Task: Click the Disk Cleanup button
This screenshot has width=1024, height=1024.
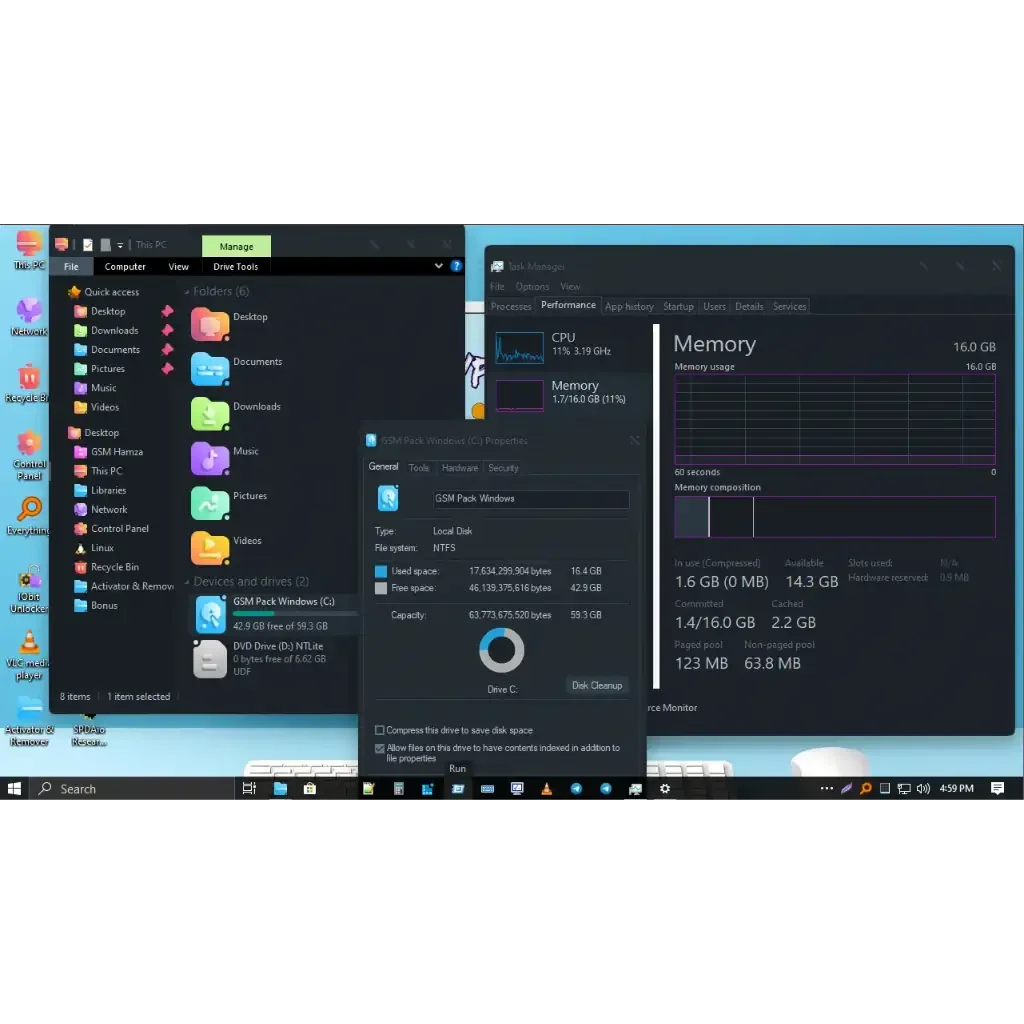Action: (x=596, y=686)
